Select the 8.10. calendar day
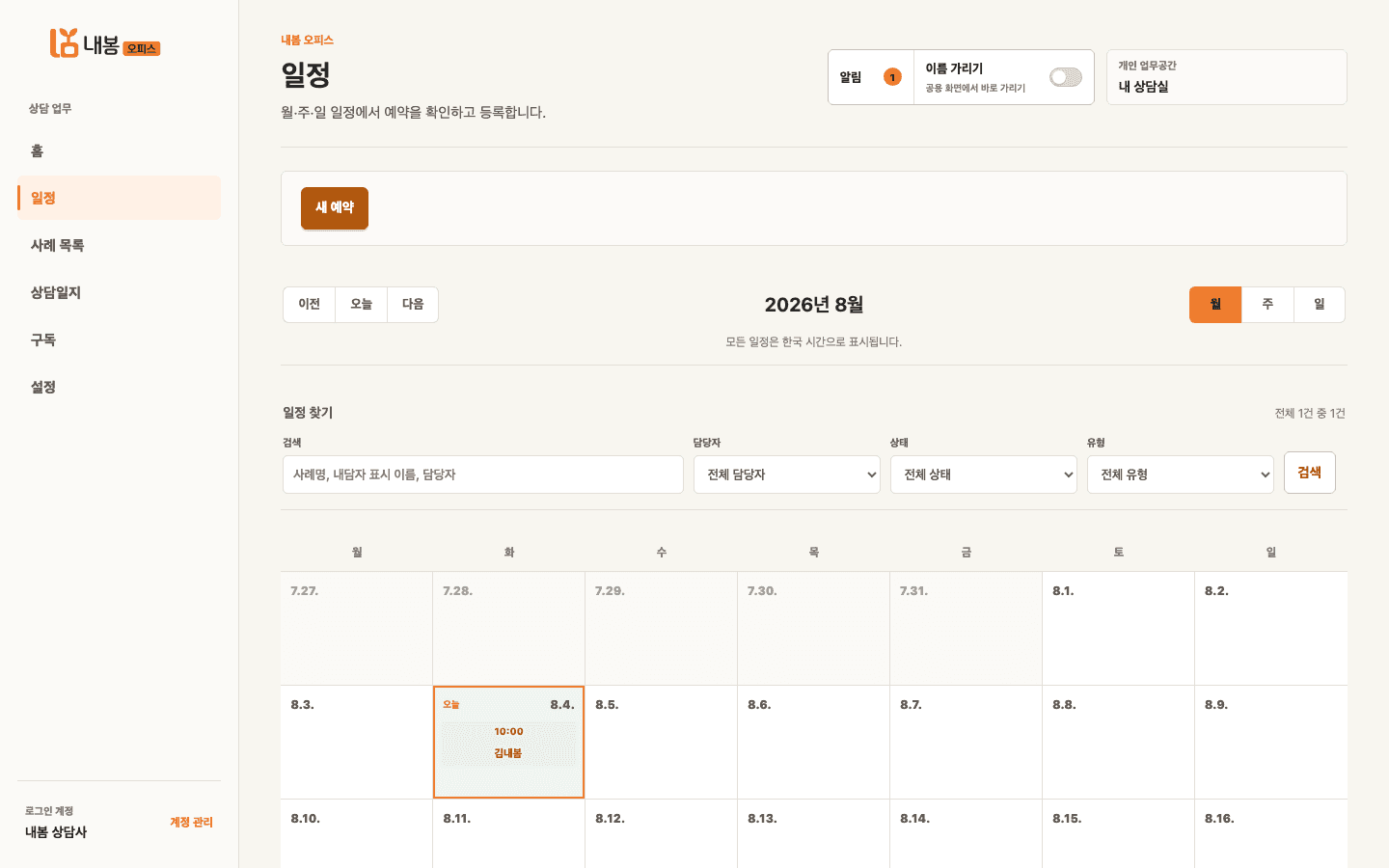 (356, 834)
